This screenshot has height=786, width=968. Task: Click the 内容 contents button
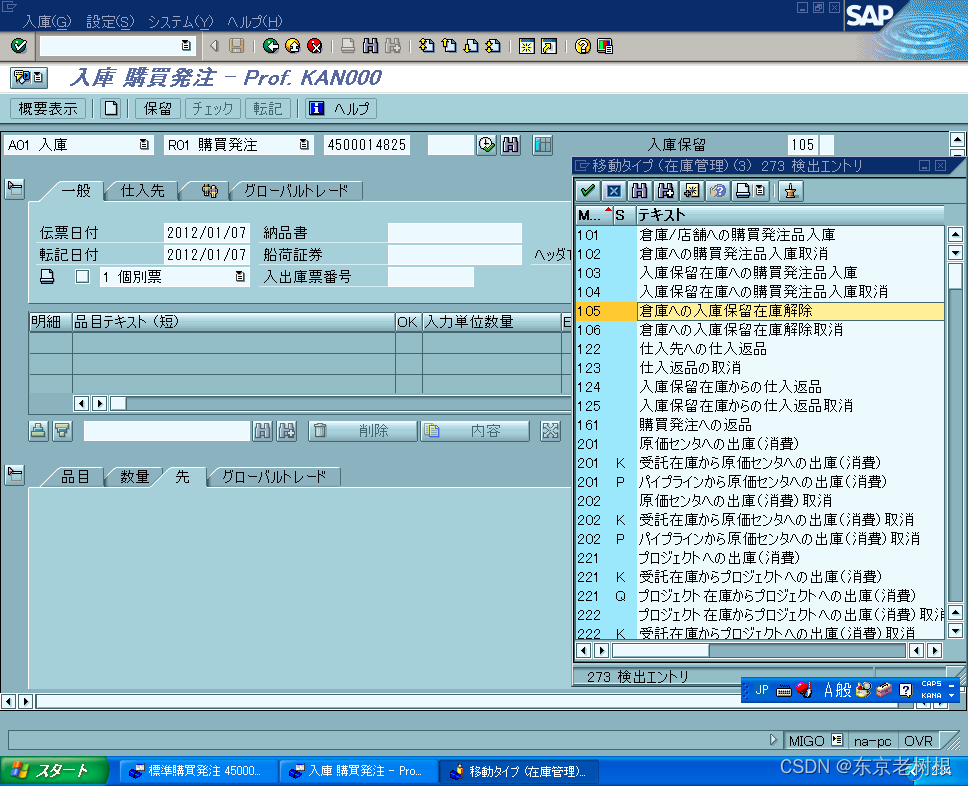[475, 430]
